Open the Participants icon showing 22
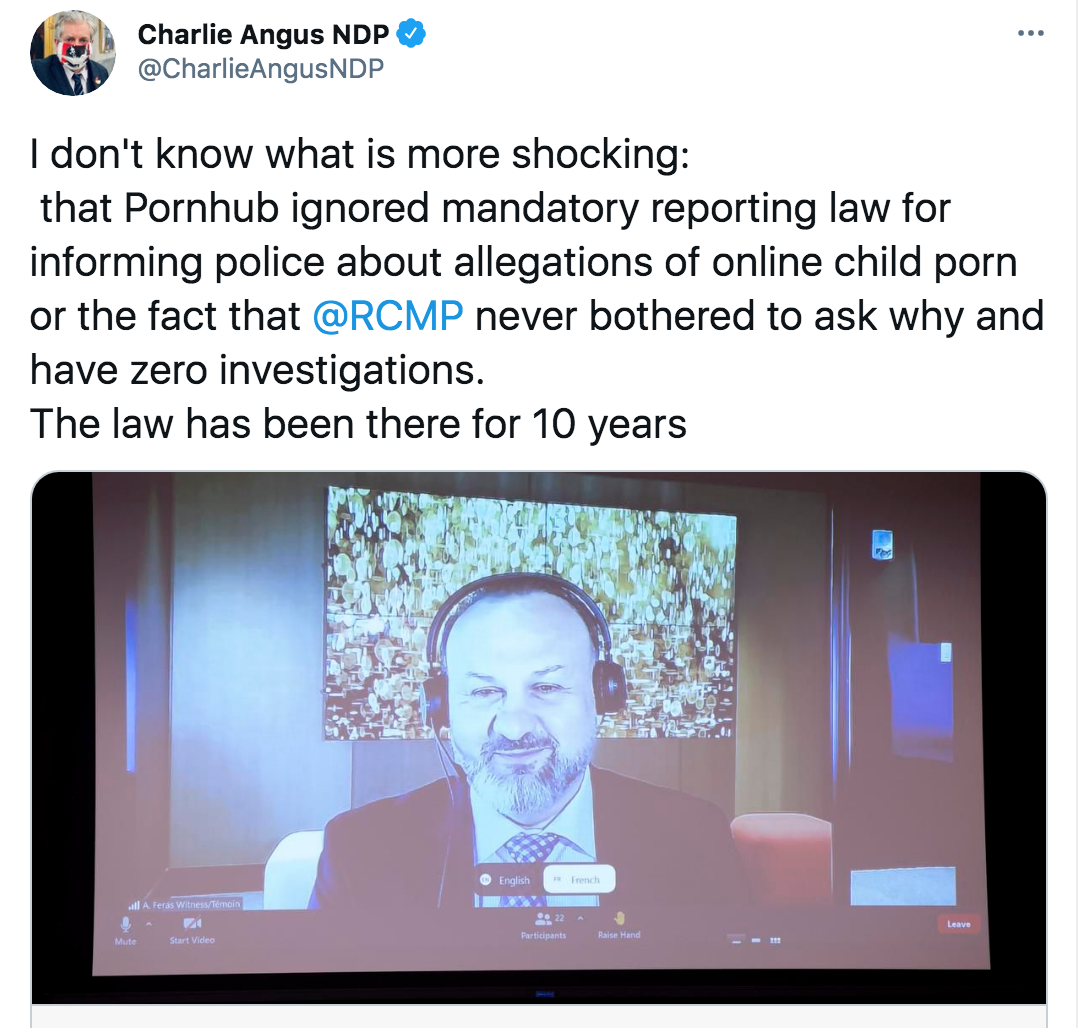 point(543,918)
